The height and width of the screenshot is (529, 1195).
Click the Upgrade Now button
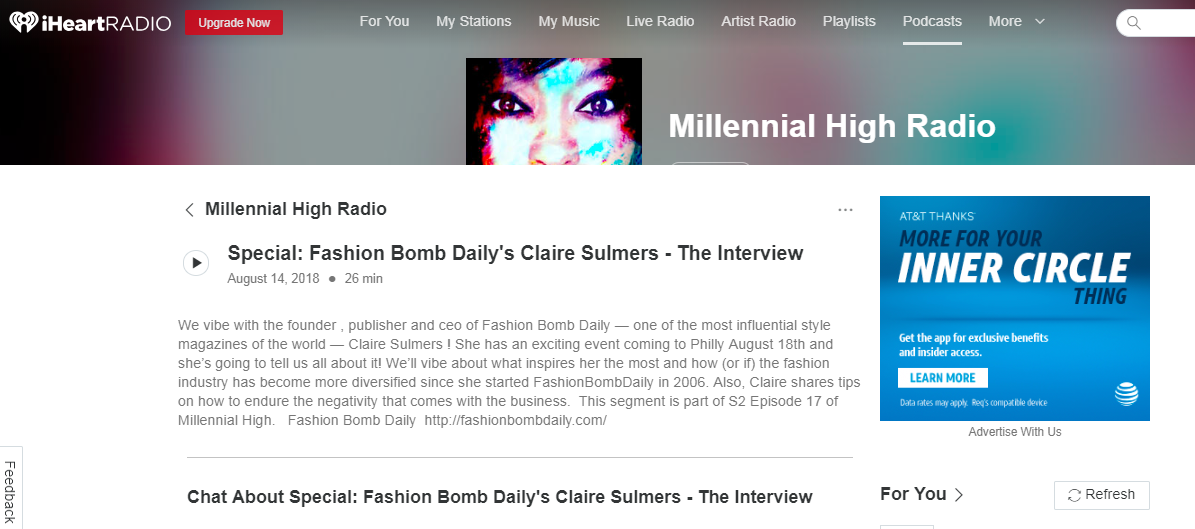[234, 23]
